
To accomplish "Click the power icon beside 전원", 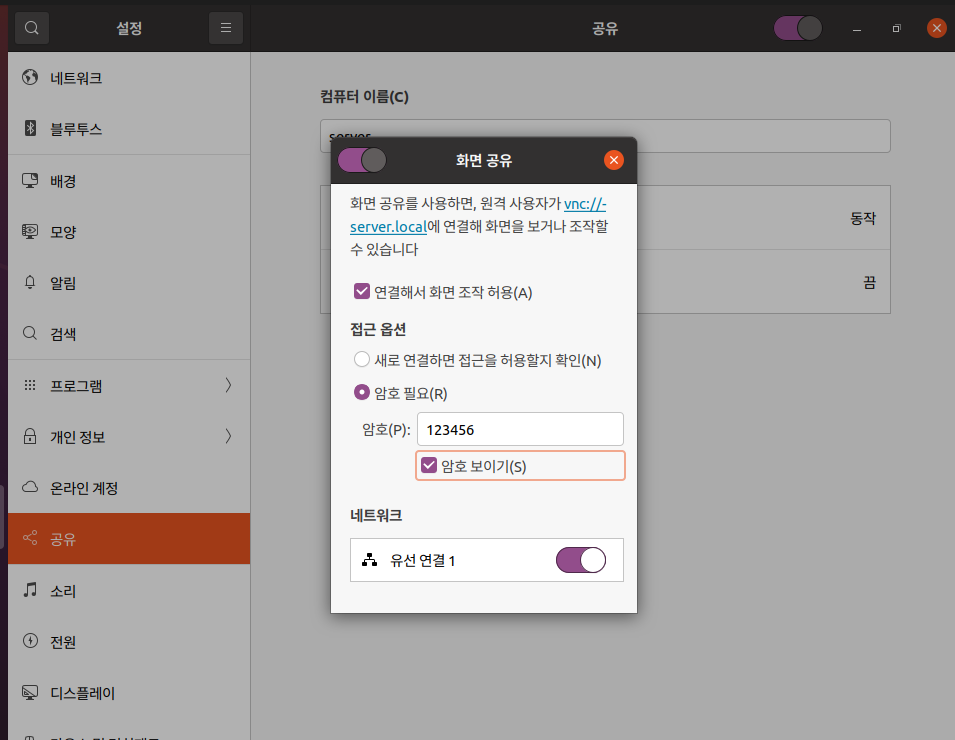I will pyautogui.click(x=30, y=641).
